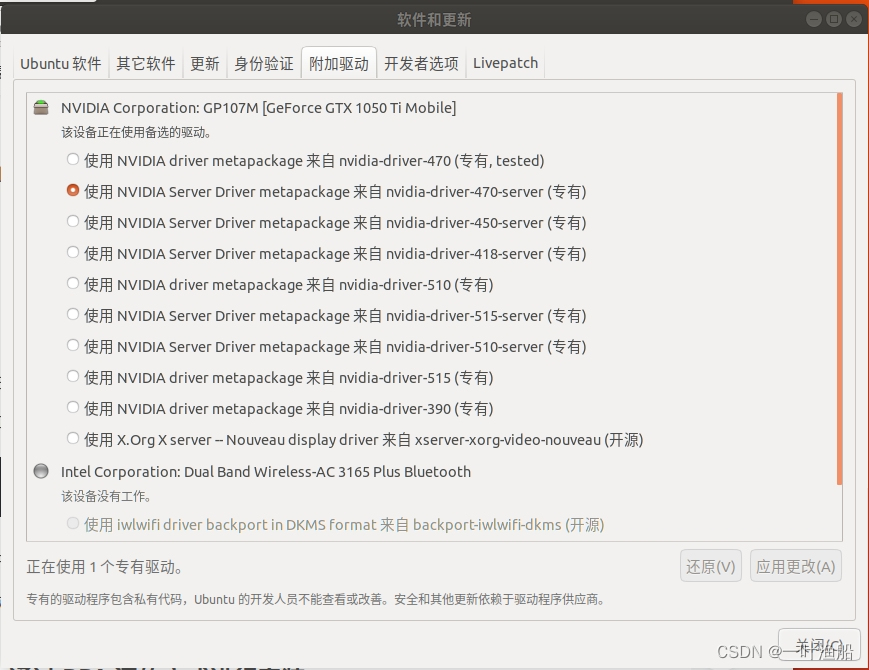The width and height of the screenshot is (869, 670).
Task: Click the NVIDIA Corporation GP107M device heading
Action: pos(258,108)
